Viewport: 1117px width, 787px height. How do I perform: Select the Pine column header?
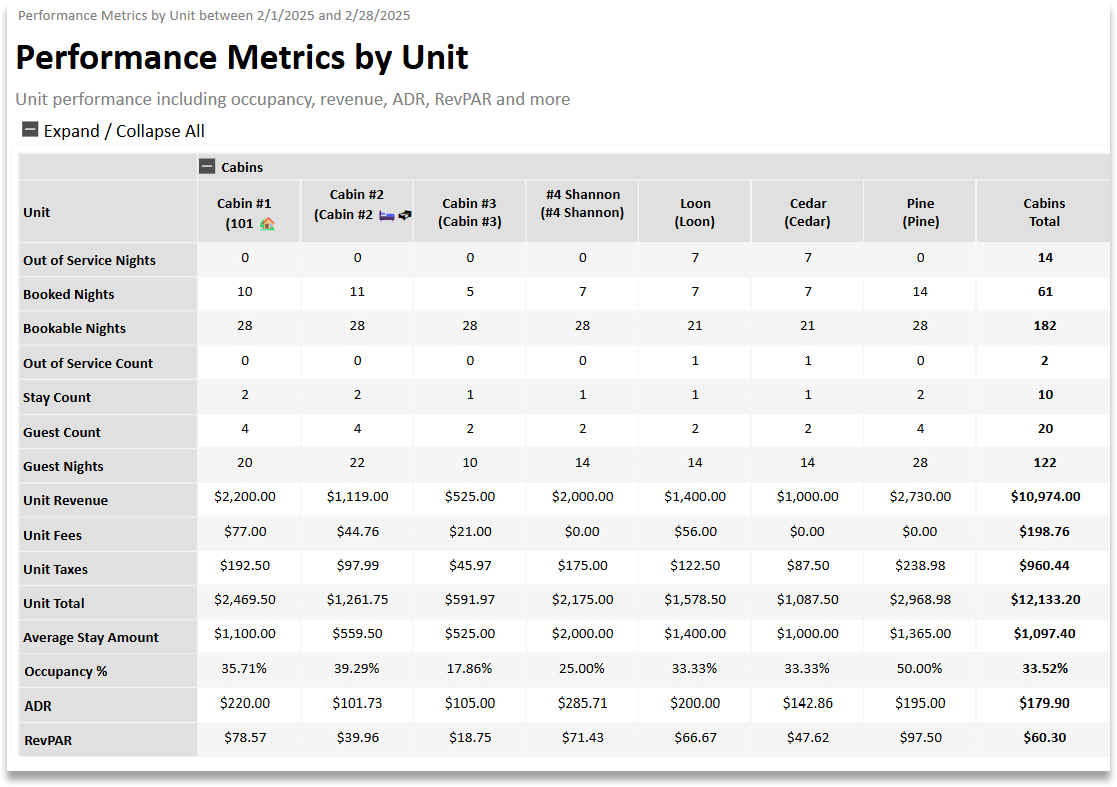click(x=920, y=210)
